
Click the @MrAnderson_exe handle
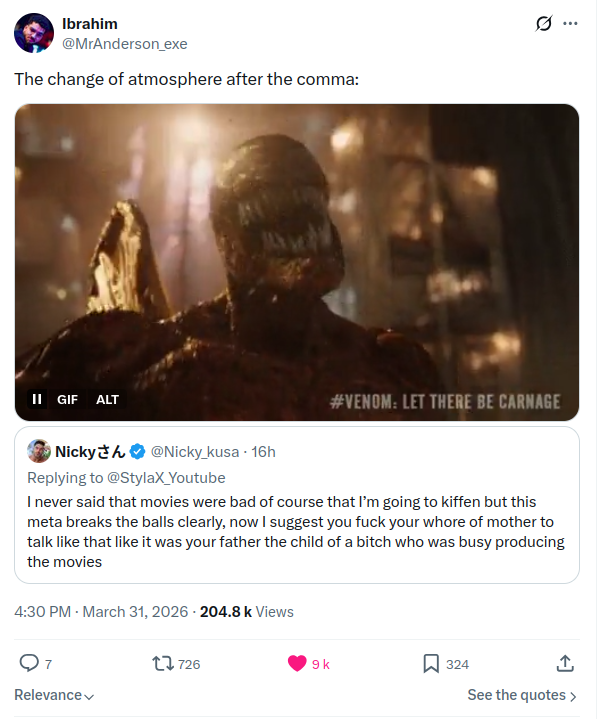point(125,44)
